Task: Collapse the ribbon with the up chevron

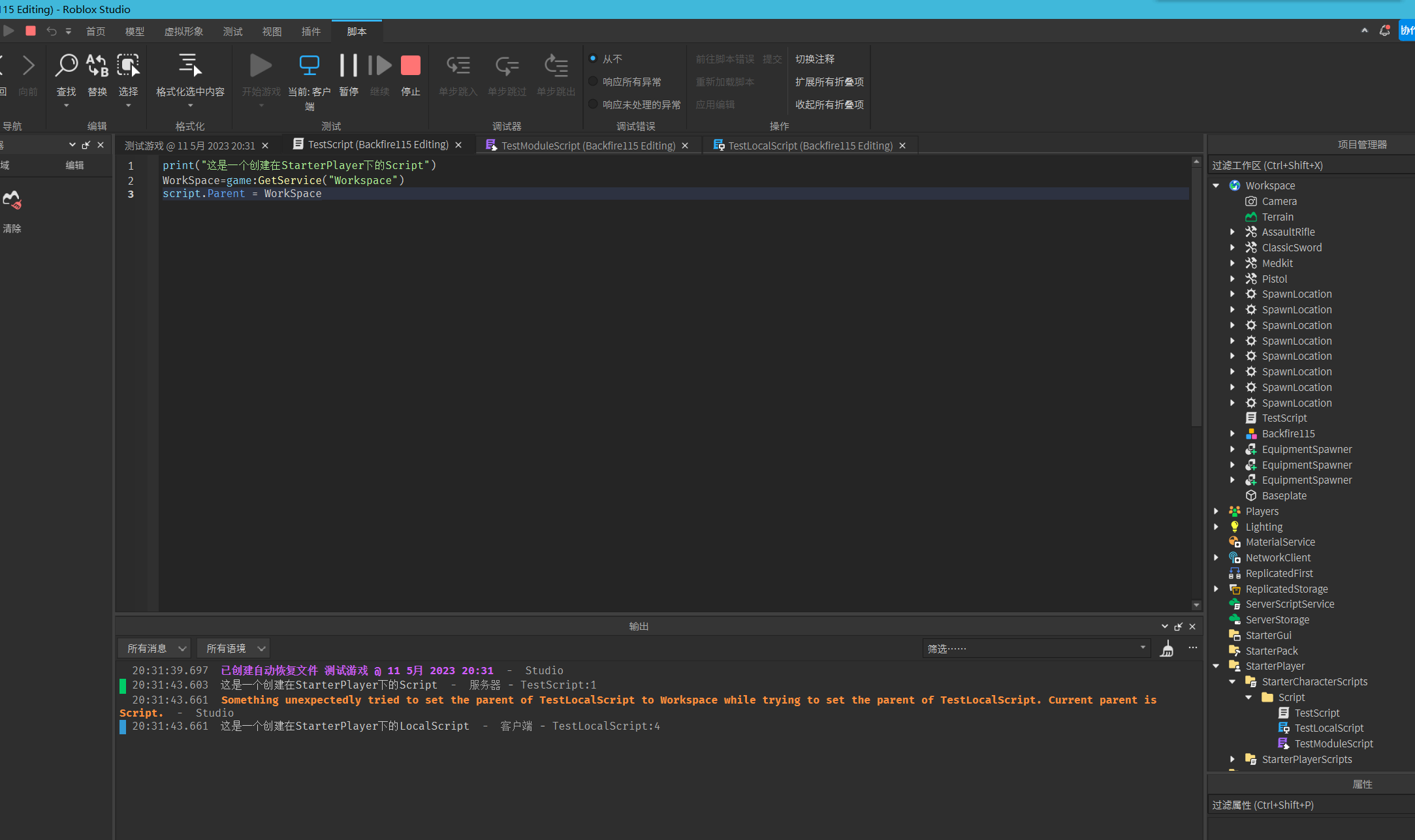Action: (x=1364, y=31)
